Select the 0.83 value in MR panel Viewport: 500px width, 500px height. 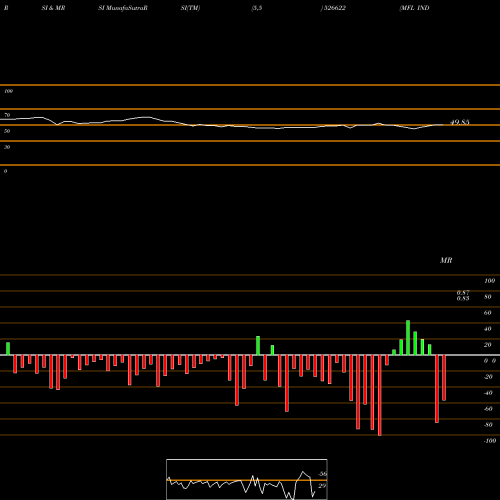[x=463, y=298]
